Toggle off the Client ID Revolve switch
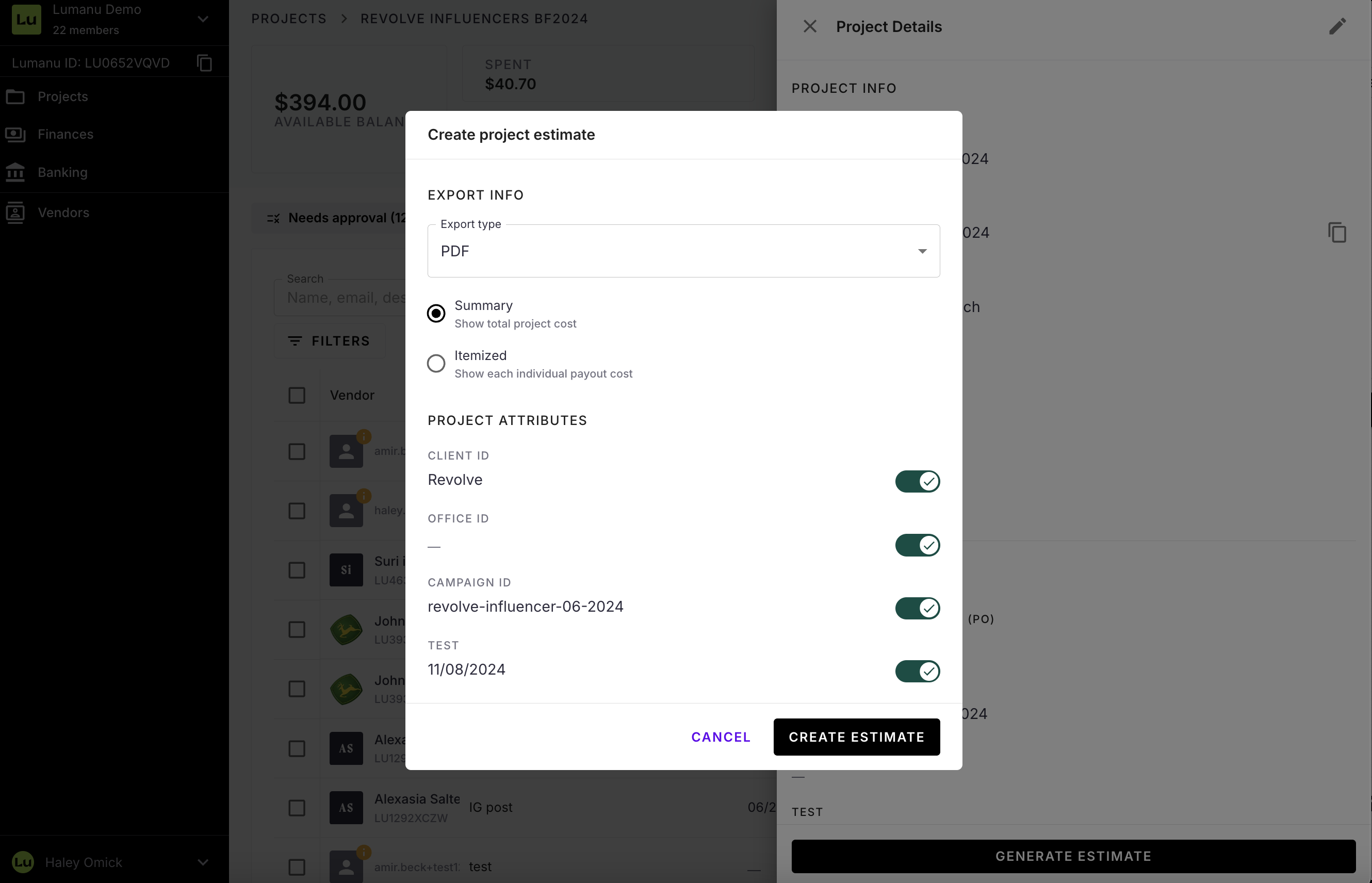 [x=917, y=482]
